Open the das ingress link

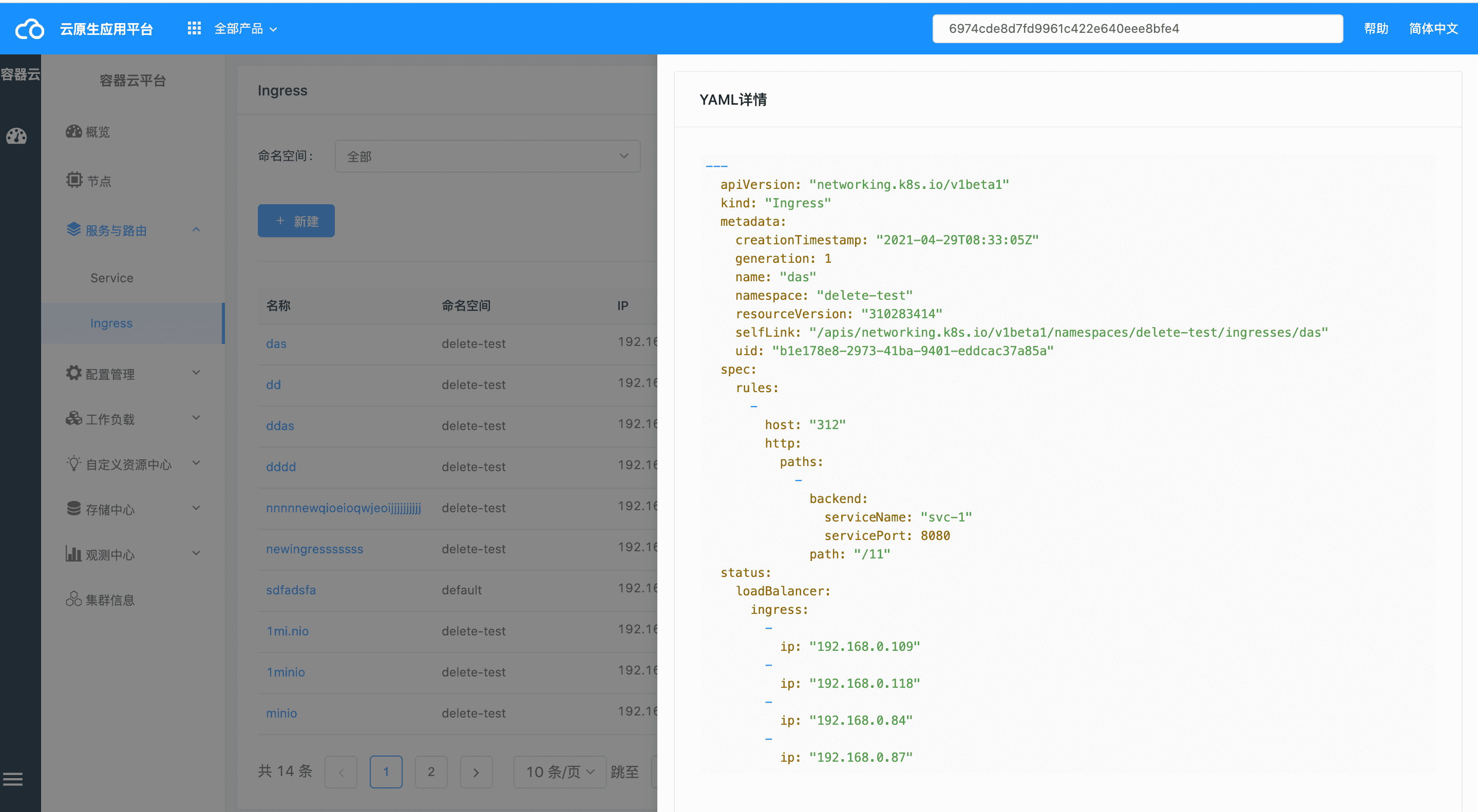tap(276, 343)
